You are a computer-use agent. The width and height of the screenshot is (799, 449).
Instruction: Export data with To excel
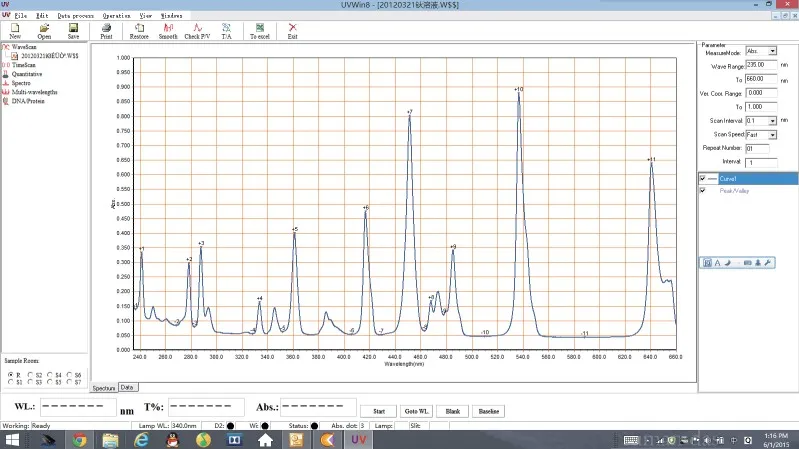tap(260, 29)
